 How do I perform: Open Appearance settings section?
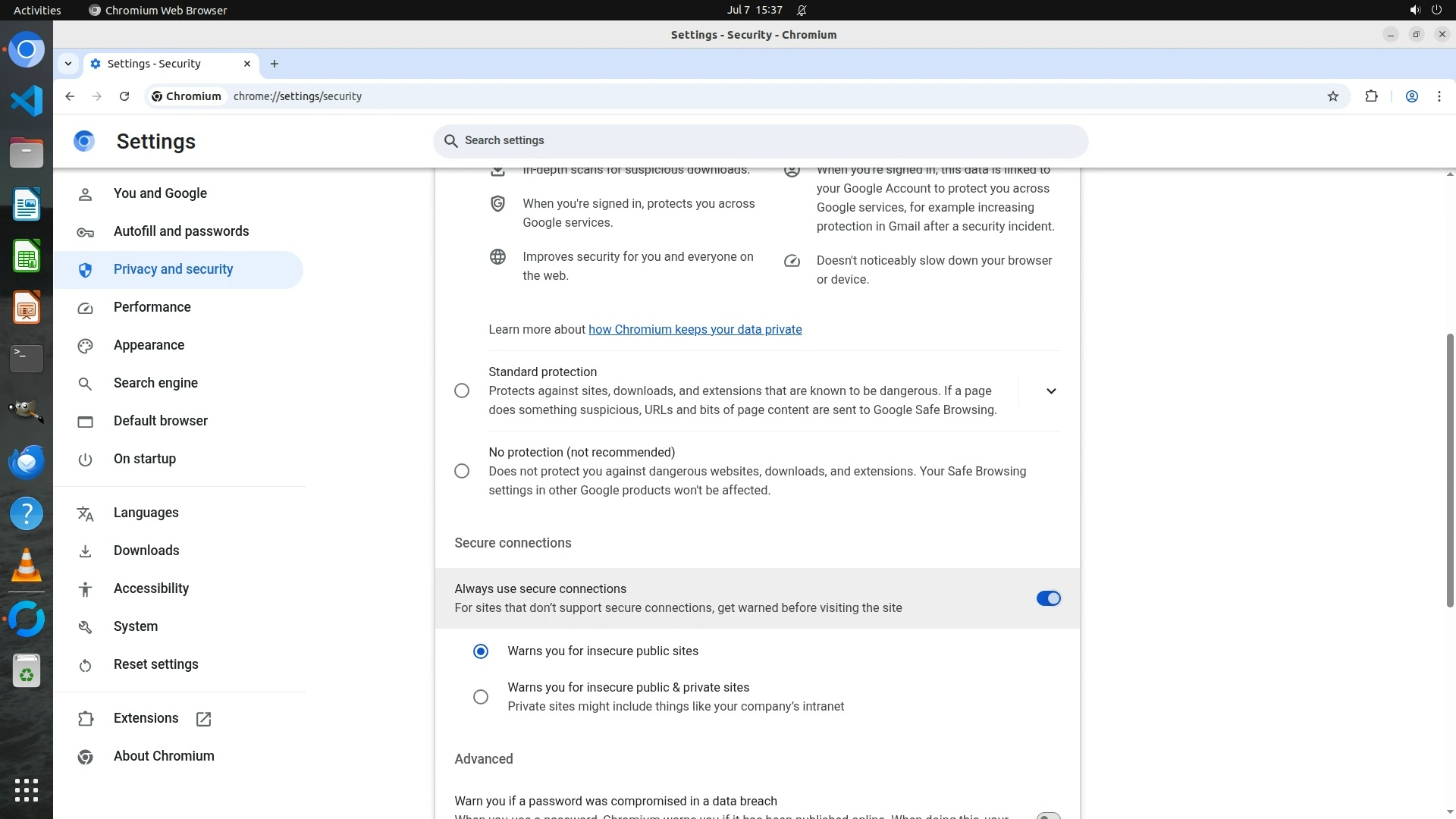(x=149, y=345)
